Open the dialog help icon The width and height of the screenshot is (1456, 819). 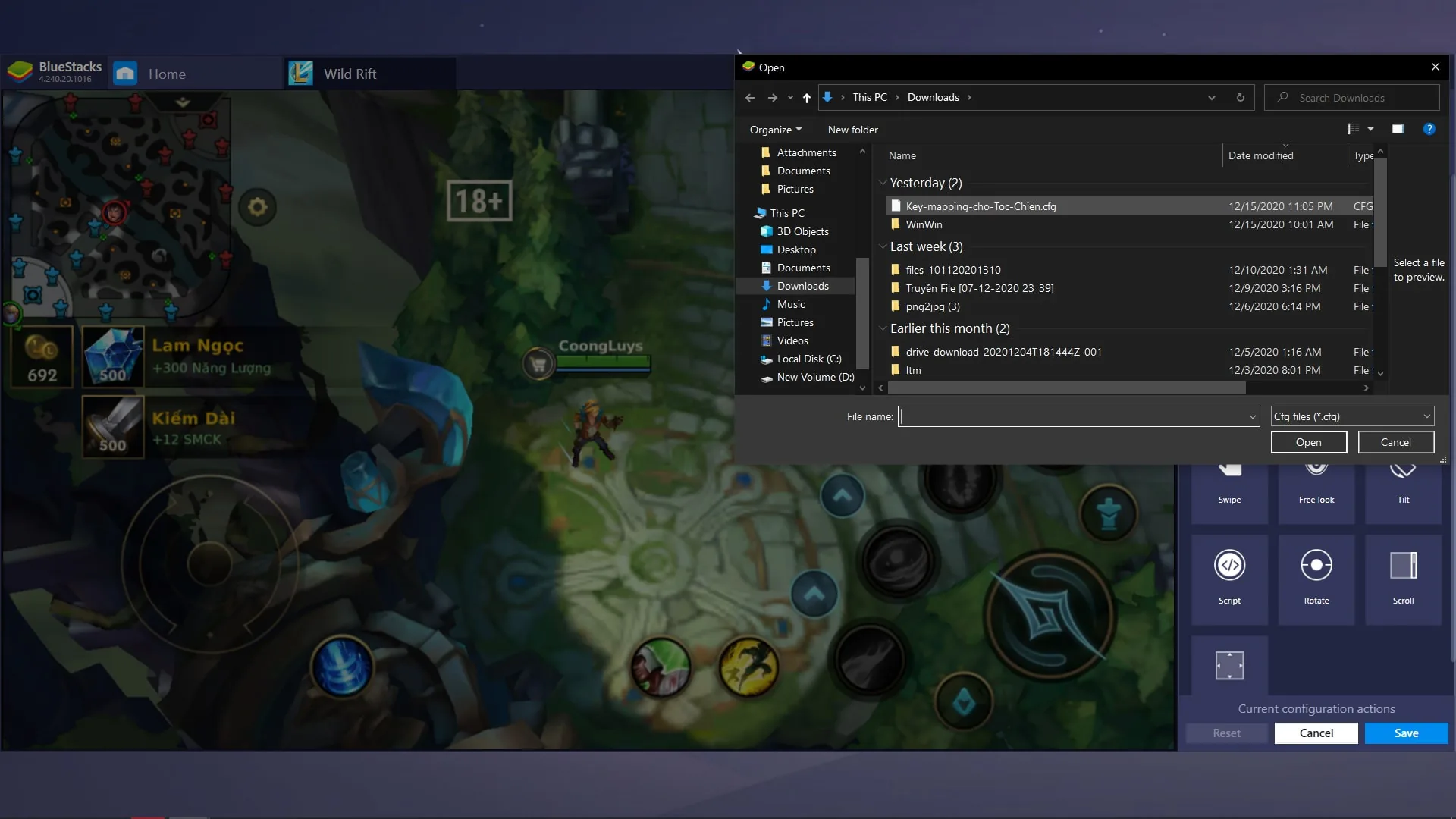(x=1429, y=129)
